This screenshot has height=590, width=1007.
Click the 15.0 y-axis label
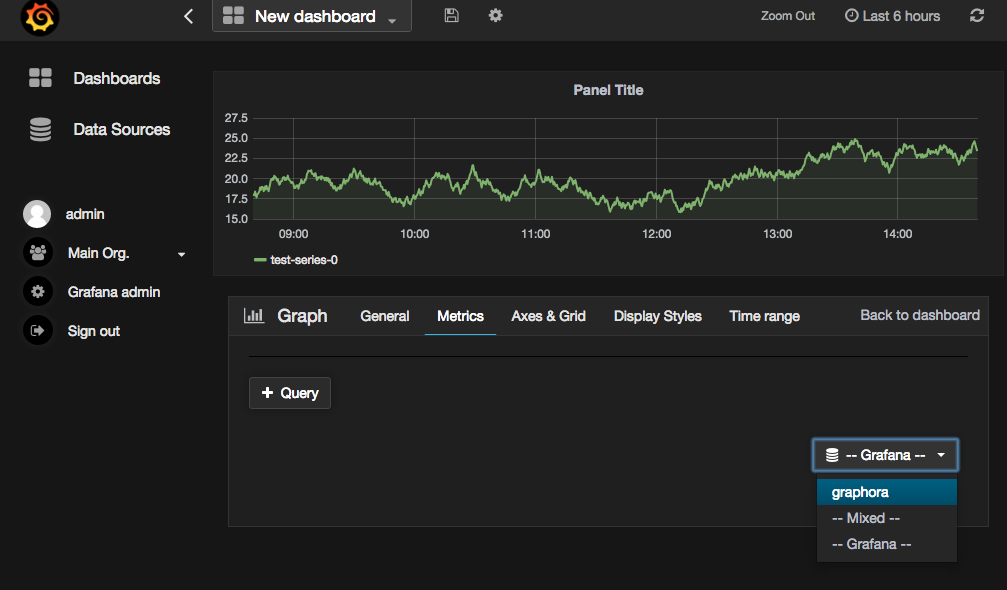pyautogui.click(x=236, y=219)
